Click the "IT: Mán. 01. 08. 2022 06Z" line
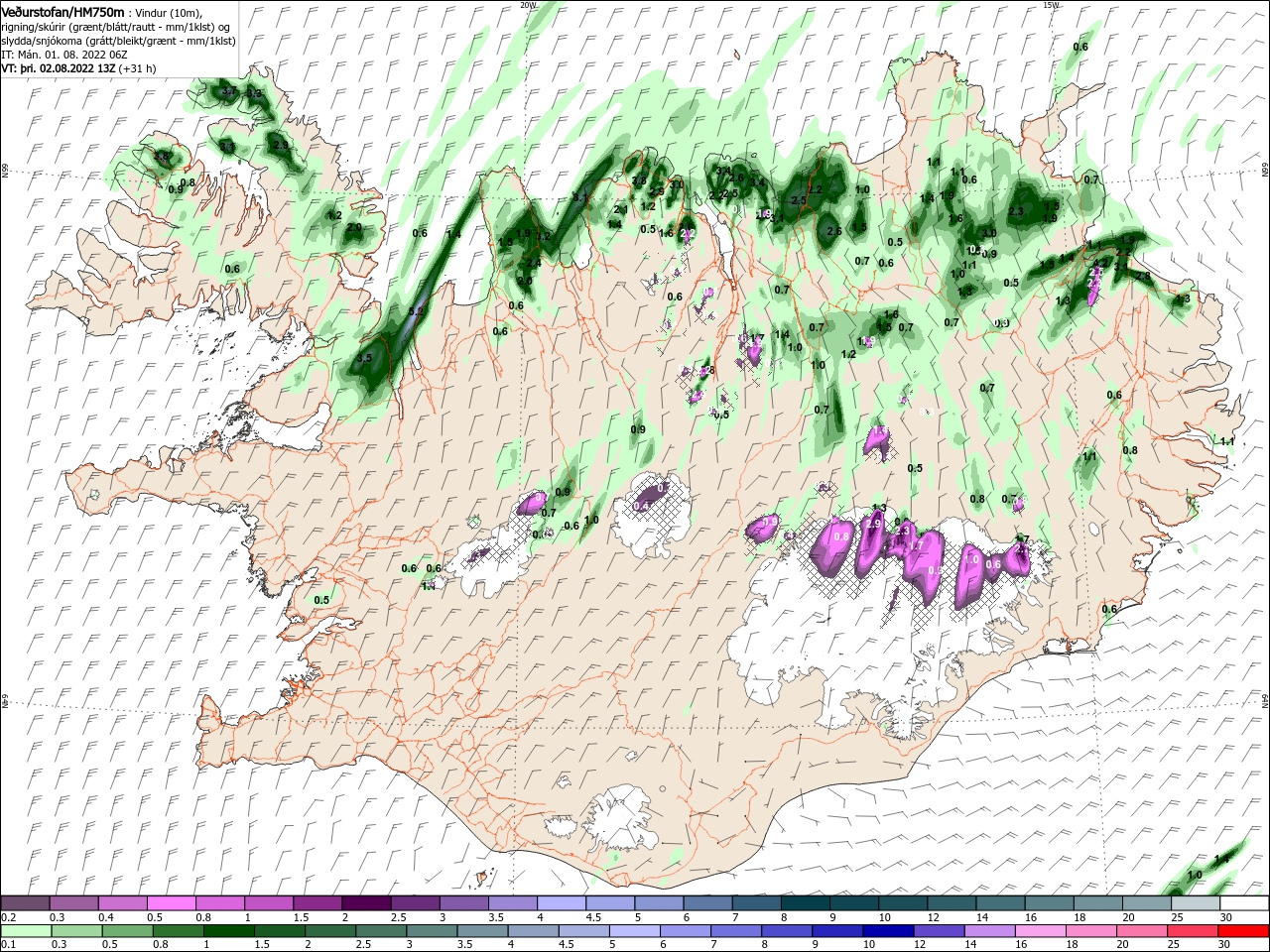1270x952 pixels. pyautogui.click(x=64, y=55)
